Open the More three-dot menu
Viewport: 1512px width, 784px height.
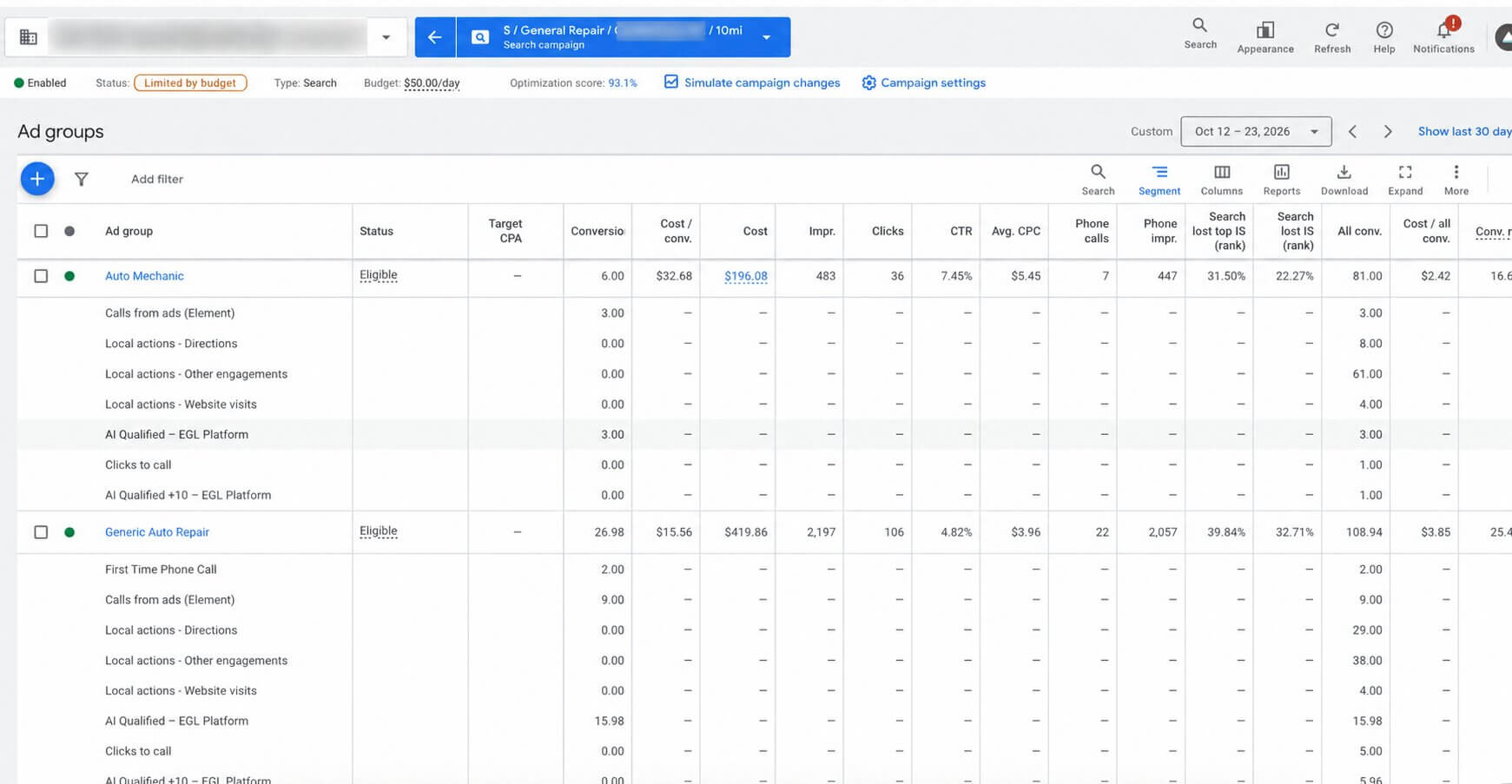1456,172
